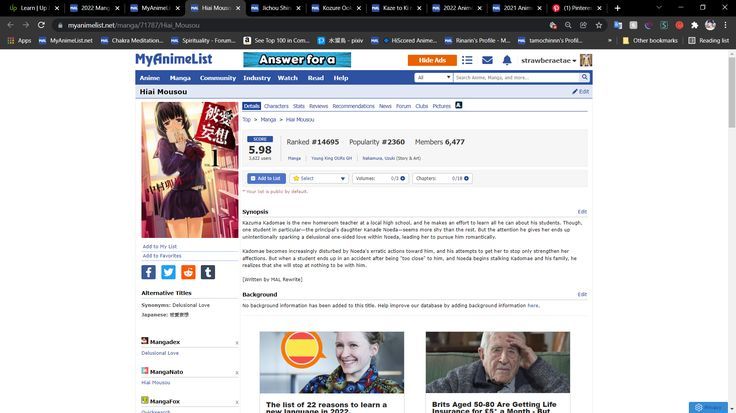The height and width of the screenshot is (413, 736).
Task: Open the score Select dropdown
Action: [x=319, y=178]
